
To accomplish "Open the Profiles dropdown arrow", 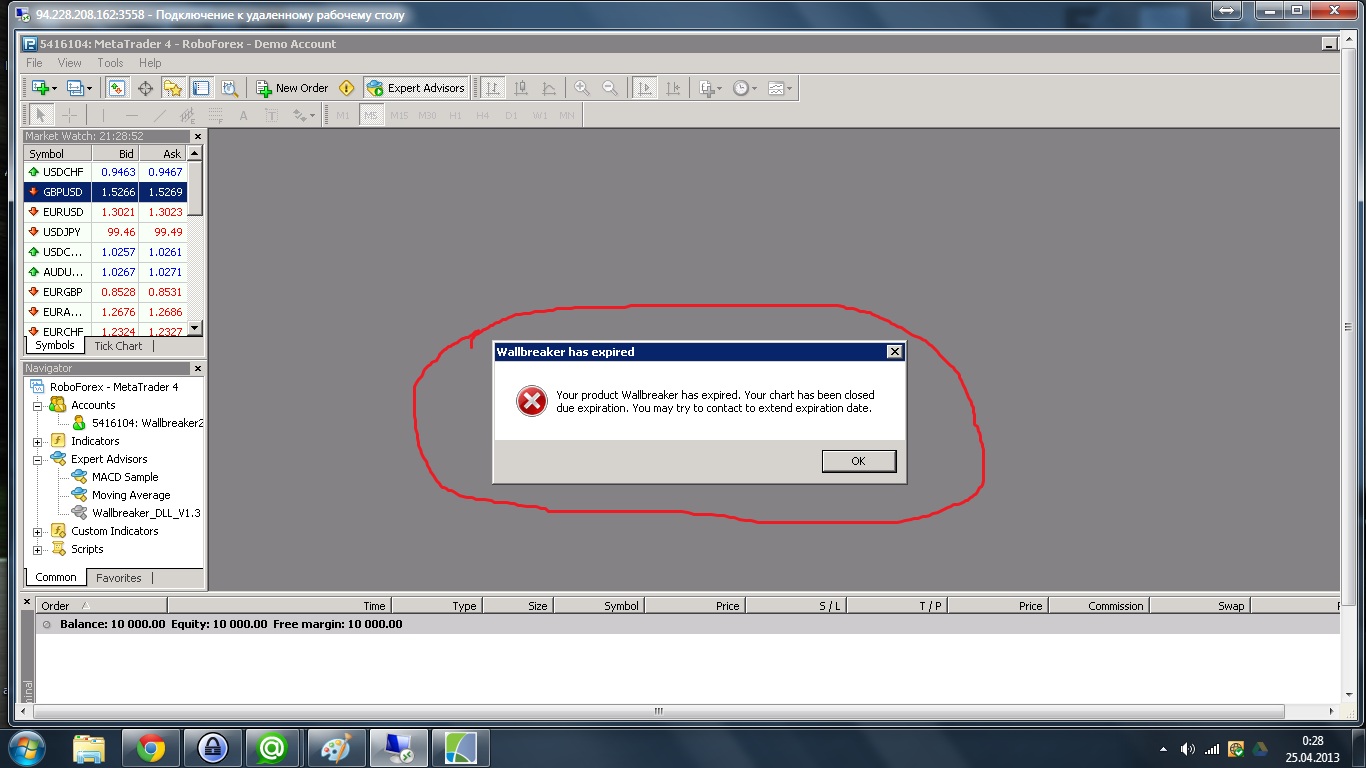I will click(x=89, y=88).
